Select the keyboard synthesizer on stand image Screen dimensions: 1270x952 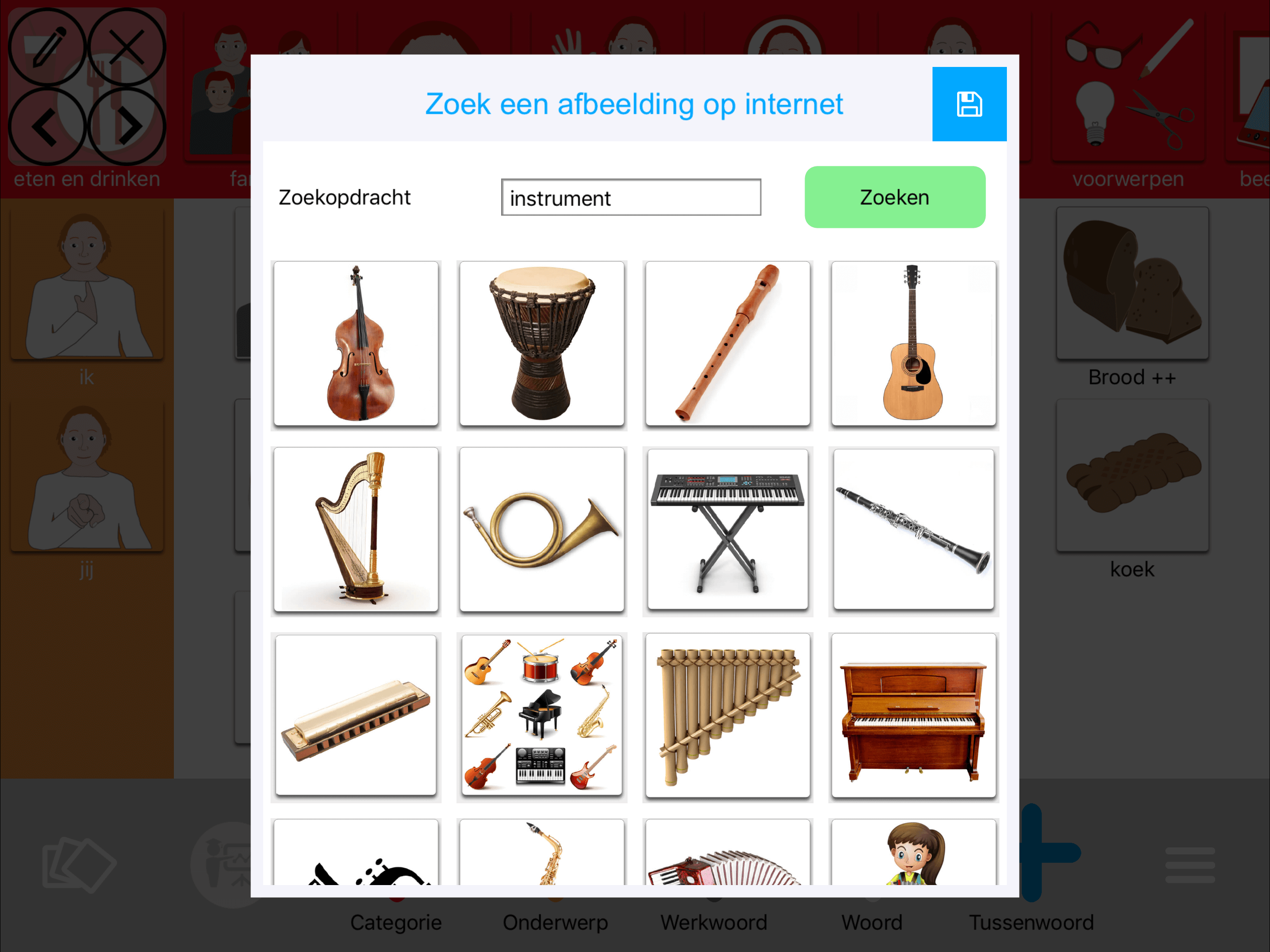(728, 529)
